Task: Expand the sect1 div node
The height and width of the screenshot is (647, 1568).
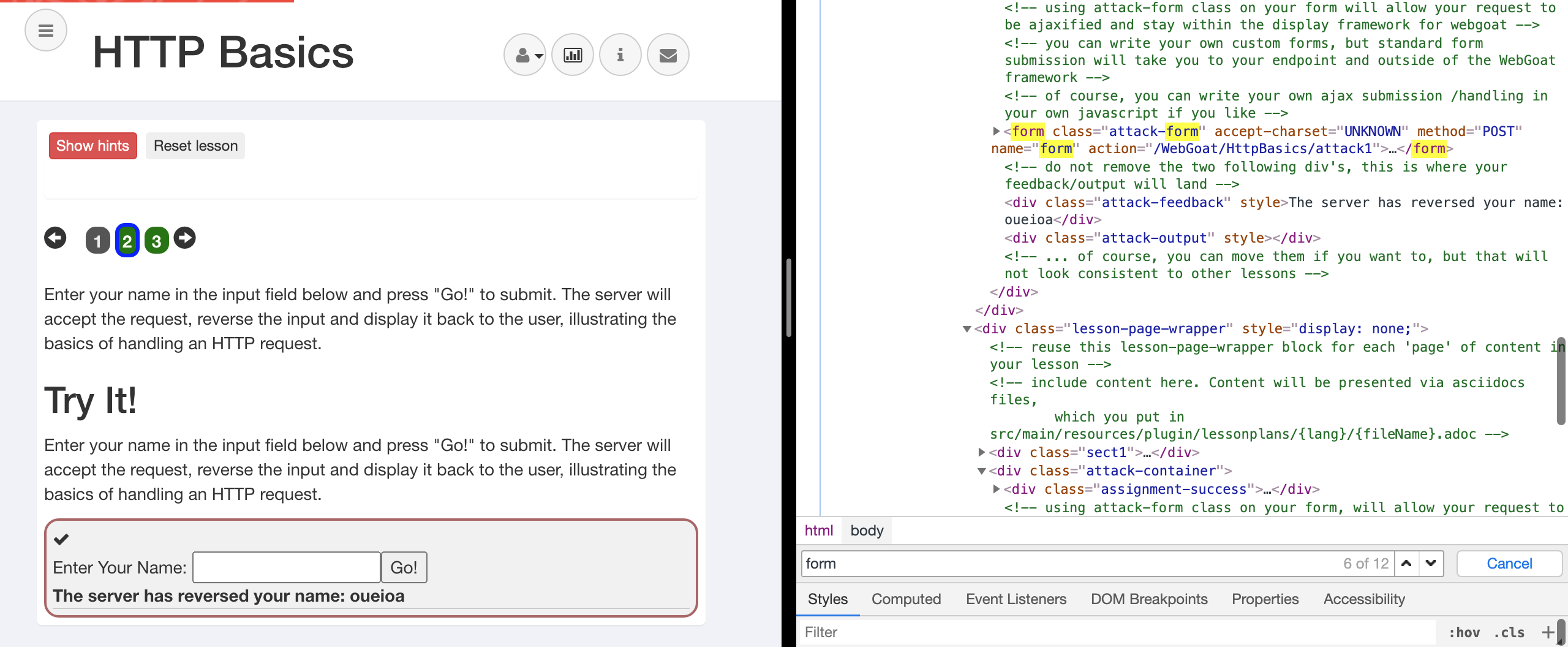Action: coord(982,452)
